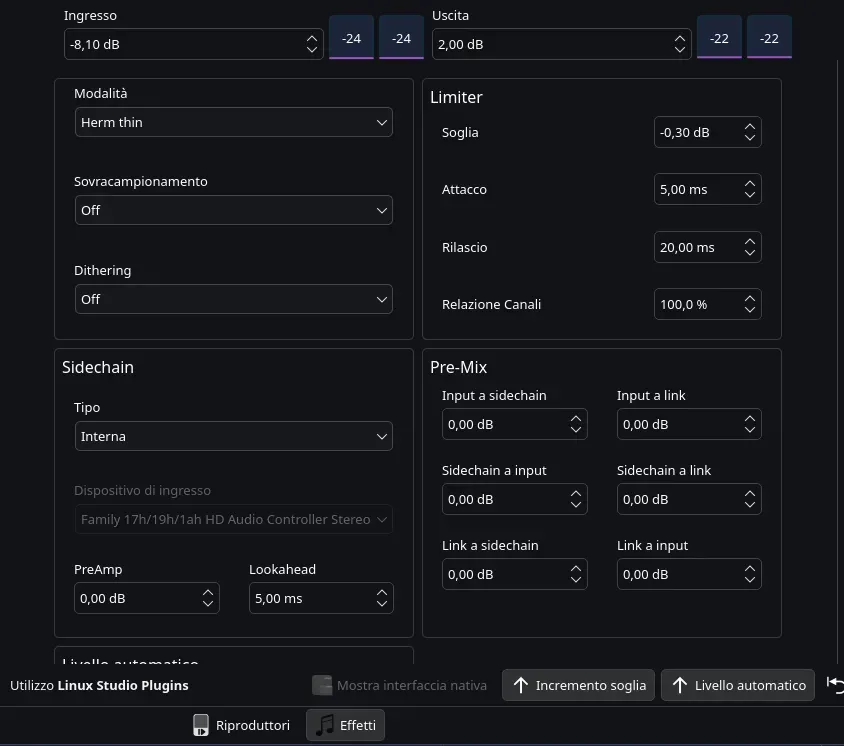Open the sidechain Tipo dropdown set to Interna

[234, 436]
